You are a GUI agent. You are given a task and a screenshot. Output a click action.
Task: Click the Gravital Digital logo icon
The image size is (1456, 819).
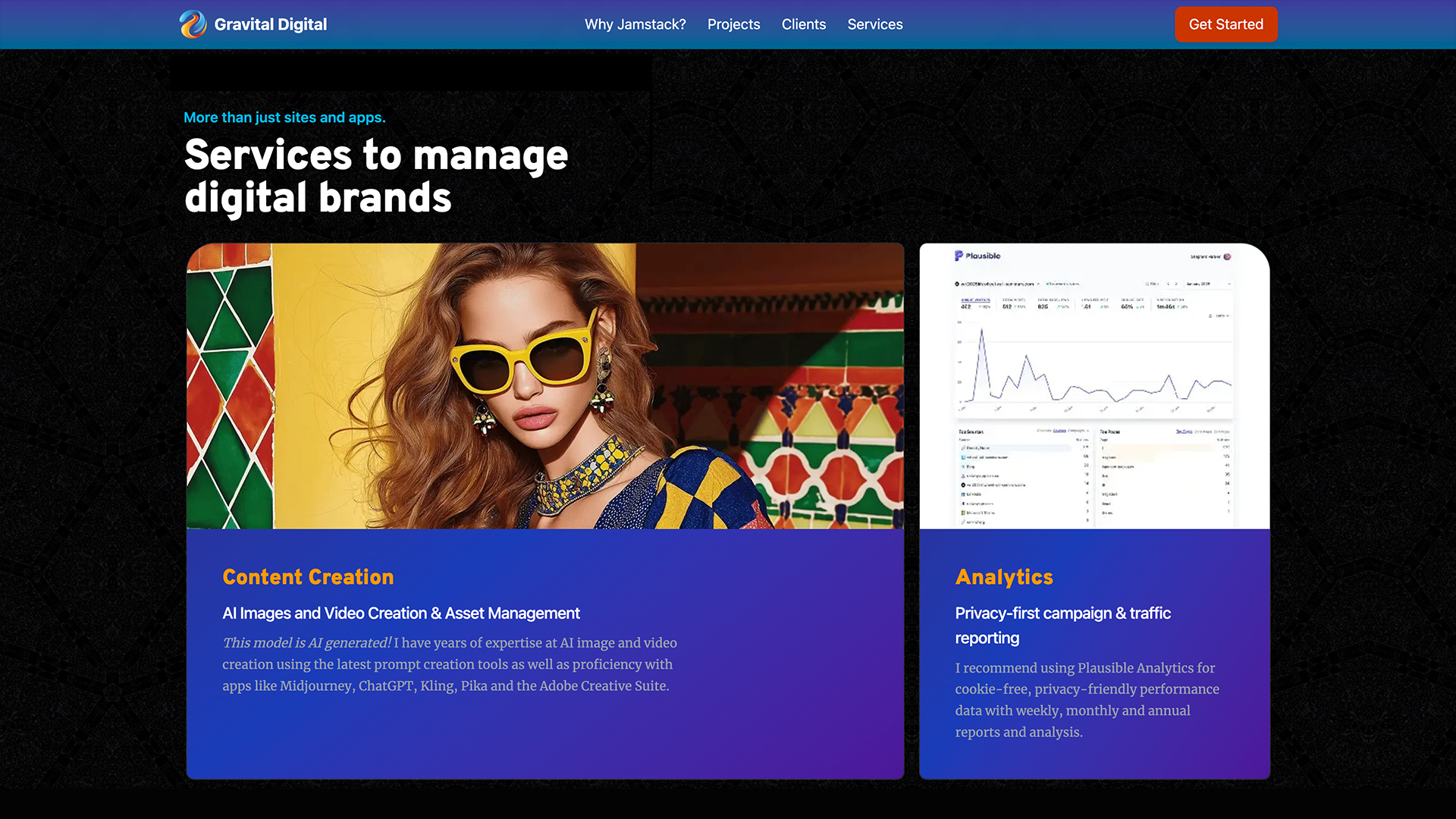[191, 24]
